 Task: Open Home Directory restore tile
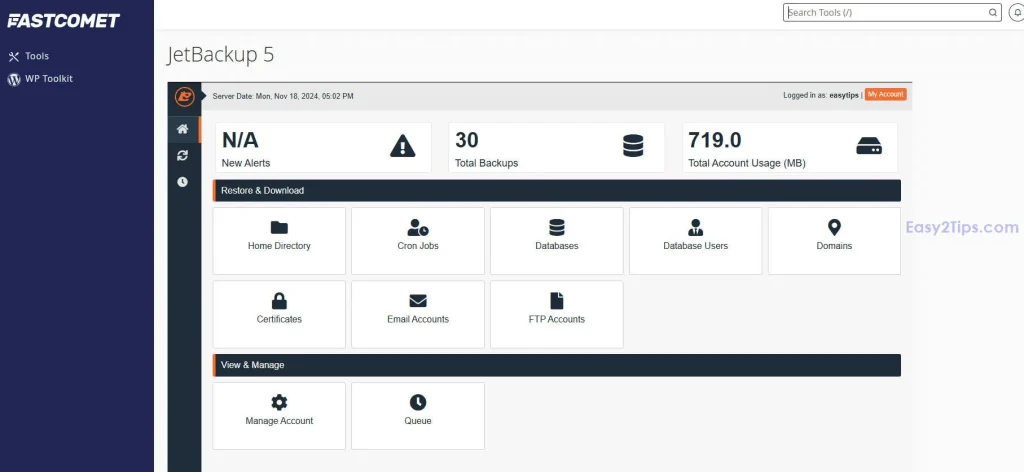(x=279, y=241)
